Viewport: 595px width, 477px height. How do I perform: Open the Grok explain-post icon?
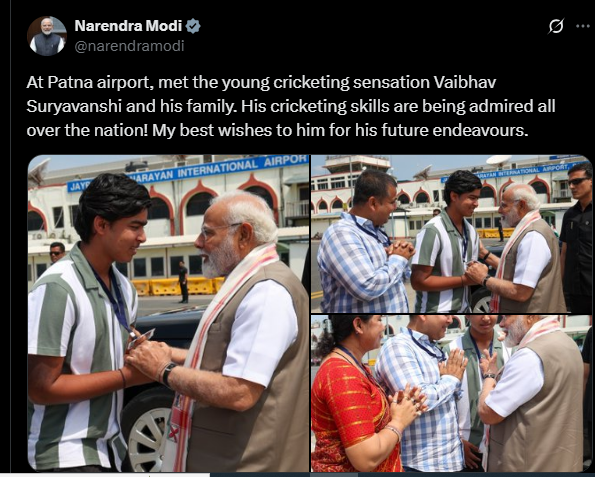[x=556, y=26]
